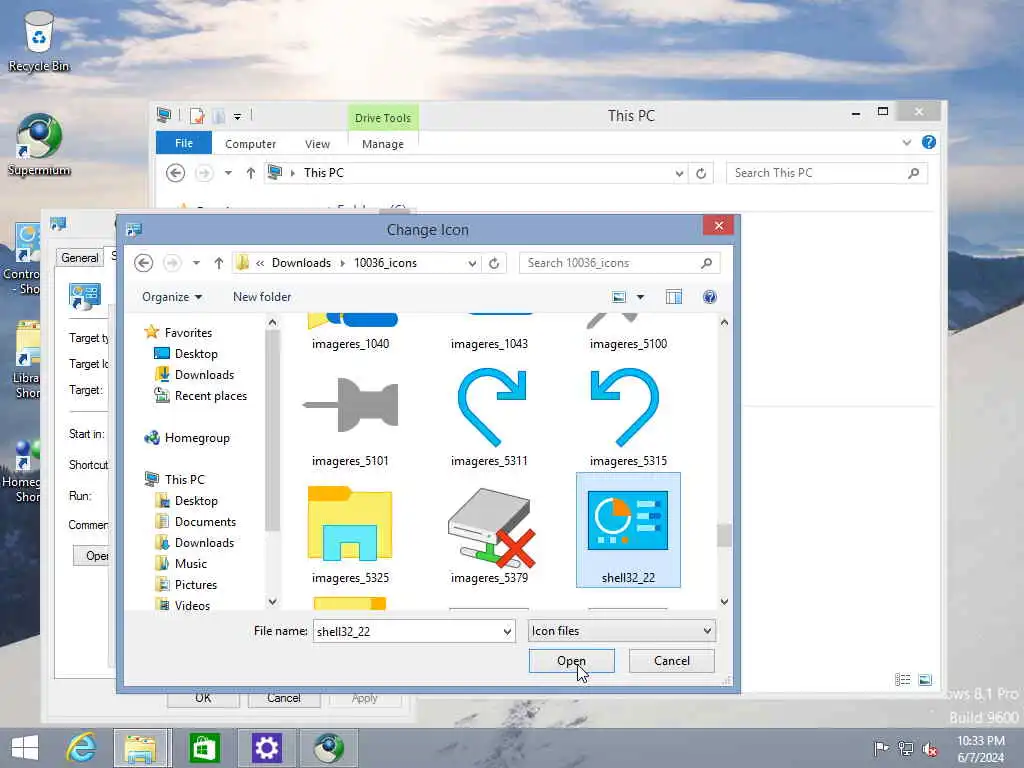Click the imageres_1040 file name
1024x768 pixels.
(351, 344)
